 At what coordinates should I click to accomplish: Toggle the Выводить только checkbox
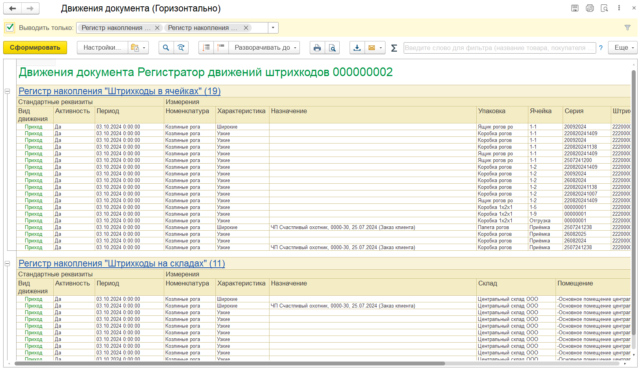click(10, 28)
